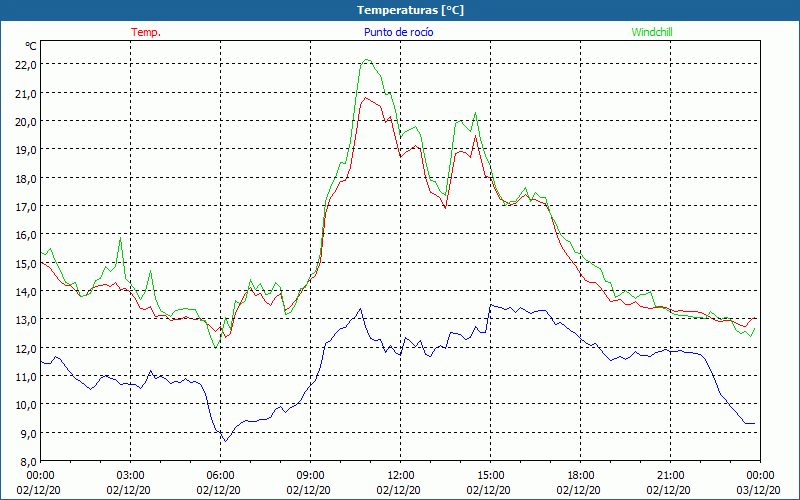This screenshot has width=800, height=500.
Task: Click the blue dew point minimum near 06:00
Action: (225, 441)
